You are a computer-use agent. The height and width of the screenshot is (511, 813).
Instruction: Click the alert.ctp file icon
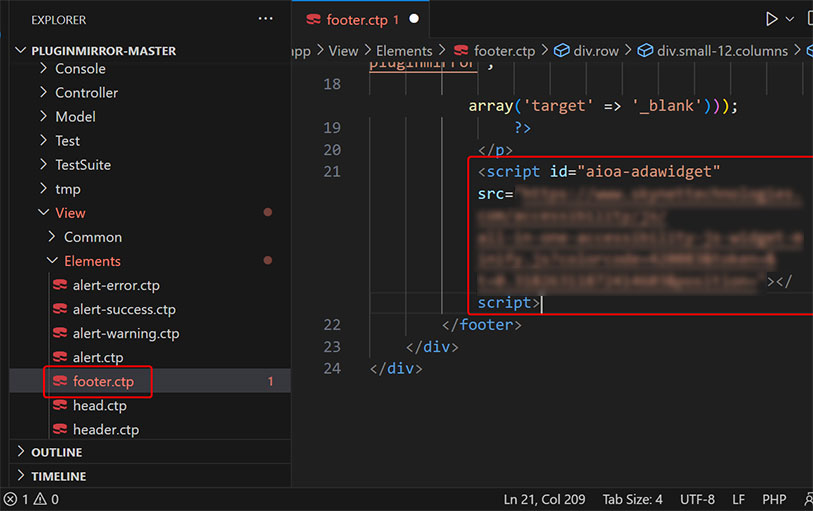coord(59,357)
